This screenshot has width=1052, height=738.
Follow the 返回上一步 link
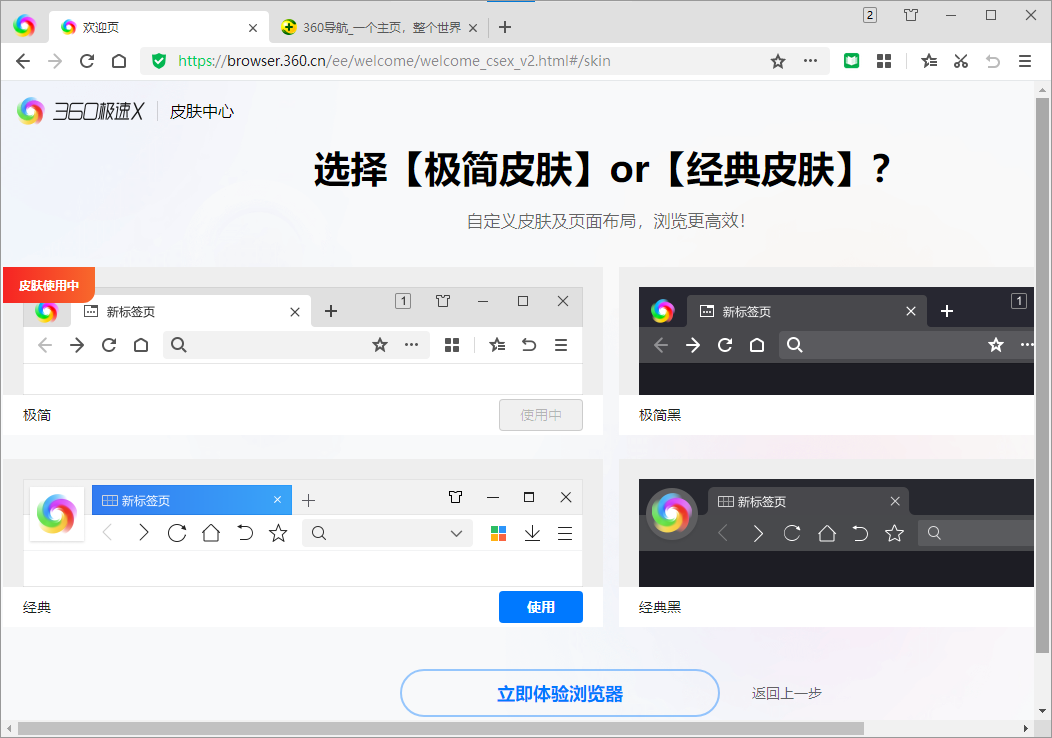[x=786, y=693]
